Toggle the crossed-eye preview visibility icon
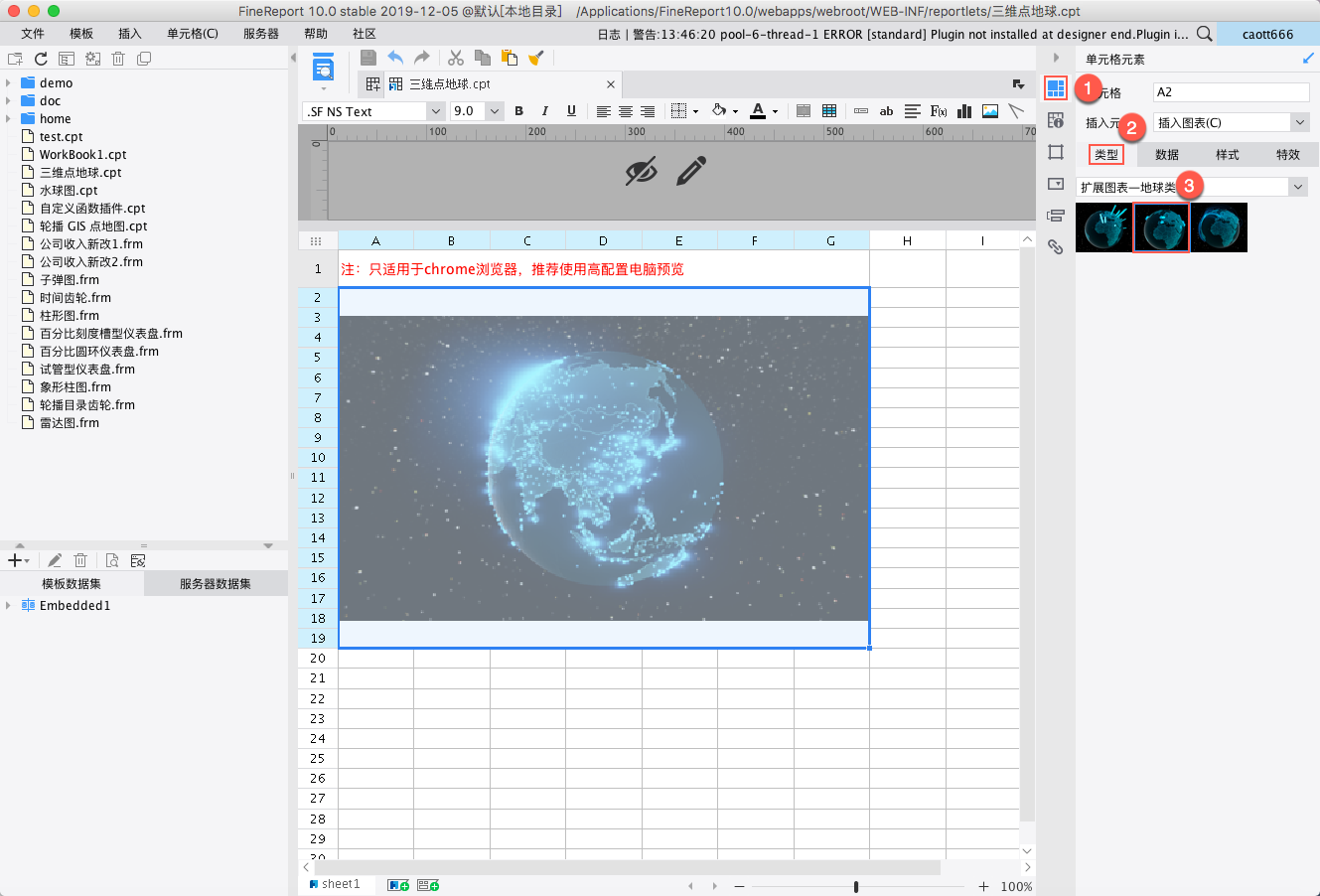Viewport: 1320px width, 896px height. [642, 171]
